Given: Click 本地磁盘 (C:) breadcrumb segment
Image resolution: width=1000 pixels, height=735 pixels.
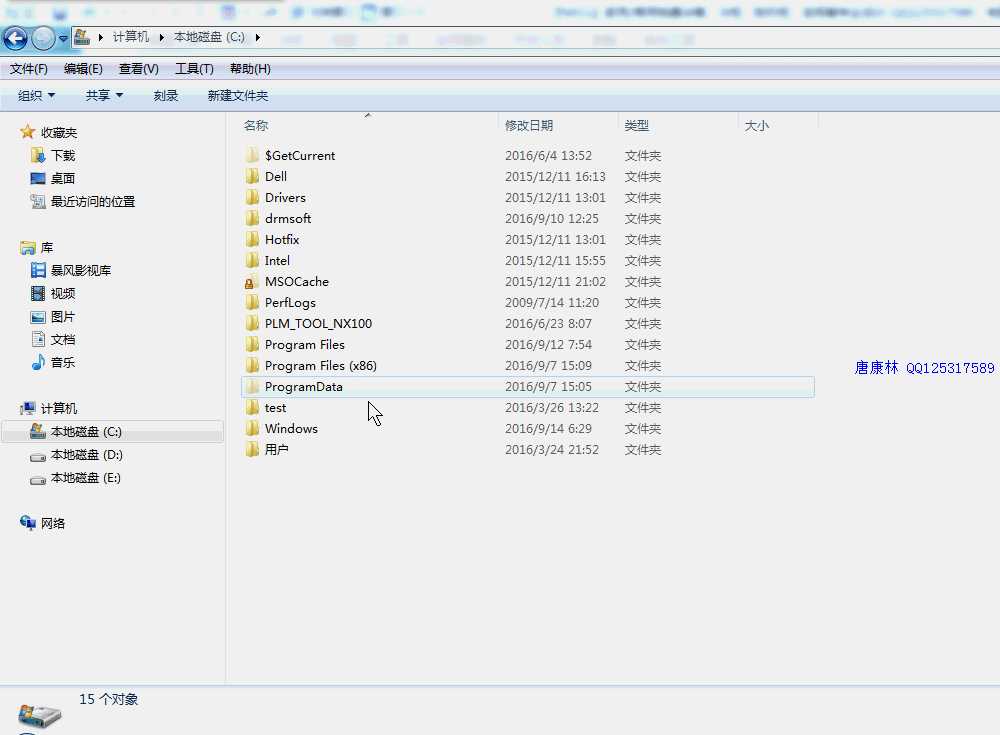Looking at the screenshot, I should pos(209,37).
